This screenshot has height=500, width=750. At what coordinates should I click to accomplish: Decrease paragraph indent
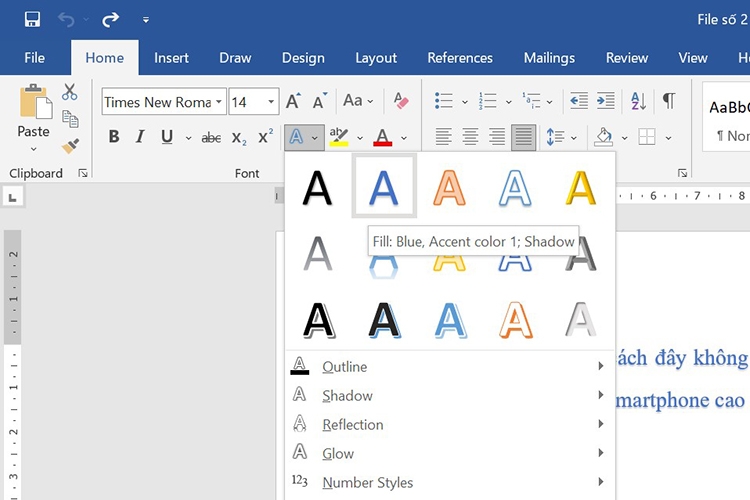[579, 101]
